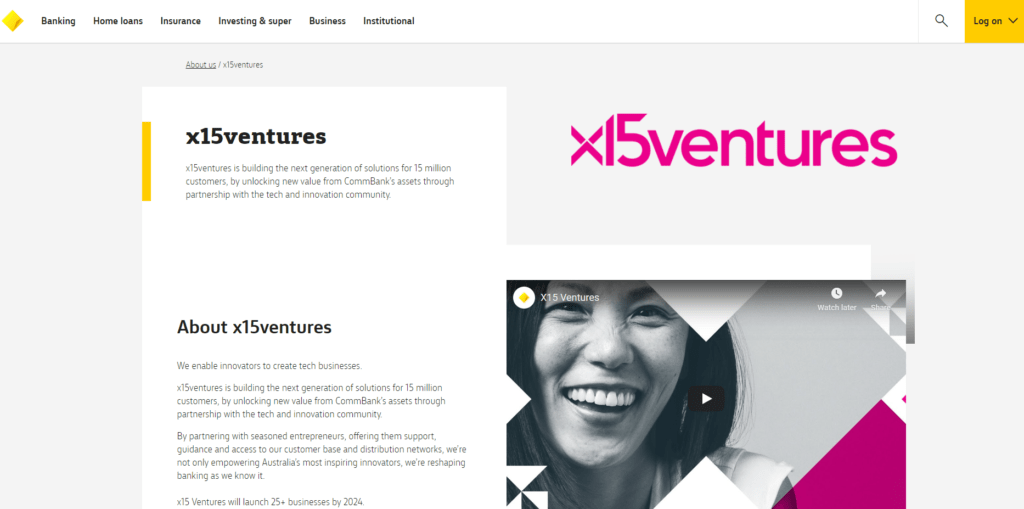The width and height of the screenshot is (1024, 509).
Task: Click the x15ventures pink logo image
Action: (734, 140)
